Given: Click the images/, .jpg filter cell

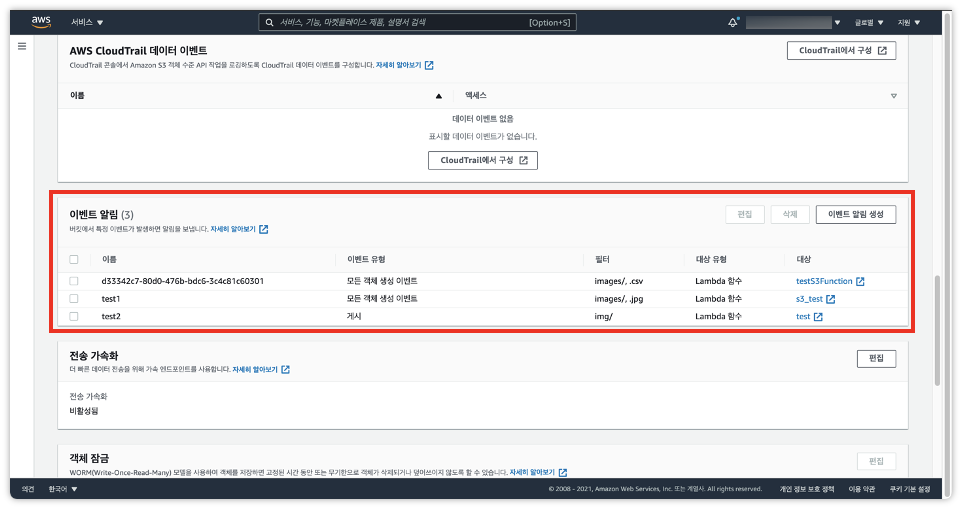Looking at the screenshot, I should point(618,299).
